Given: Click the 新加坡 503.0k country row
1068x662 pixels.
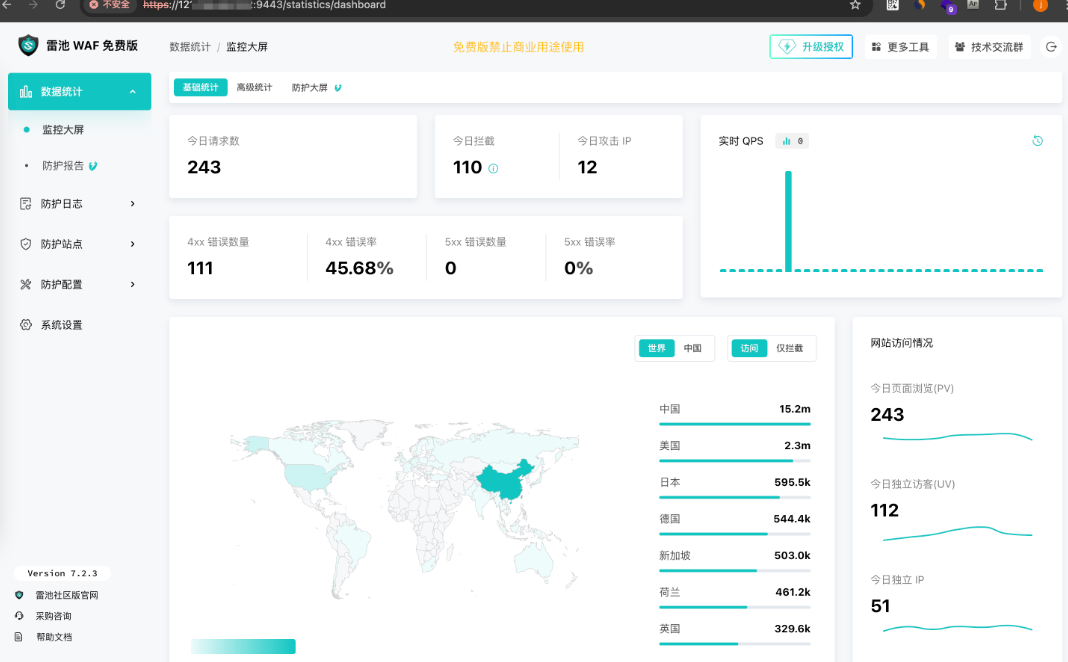Looking at the screenshot, I should [735, 561].
